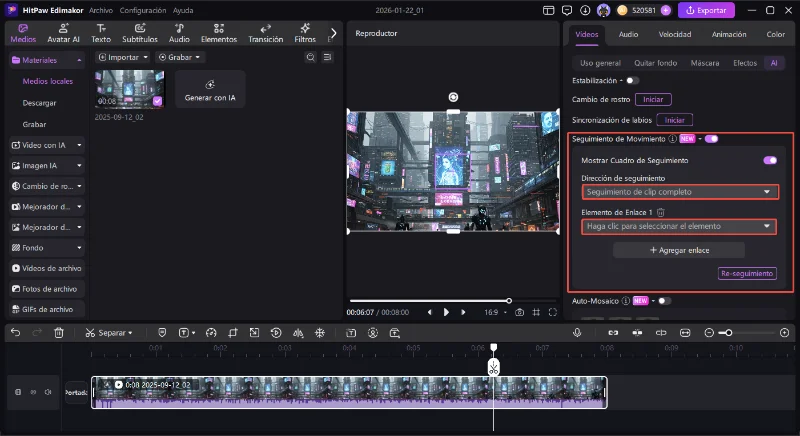800x436 pixels.
Task: Take a snapshot with the camera icon
Action: click(520, 312)
